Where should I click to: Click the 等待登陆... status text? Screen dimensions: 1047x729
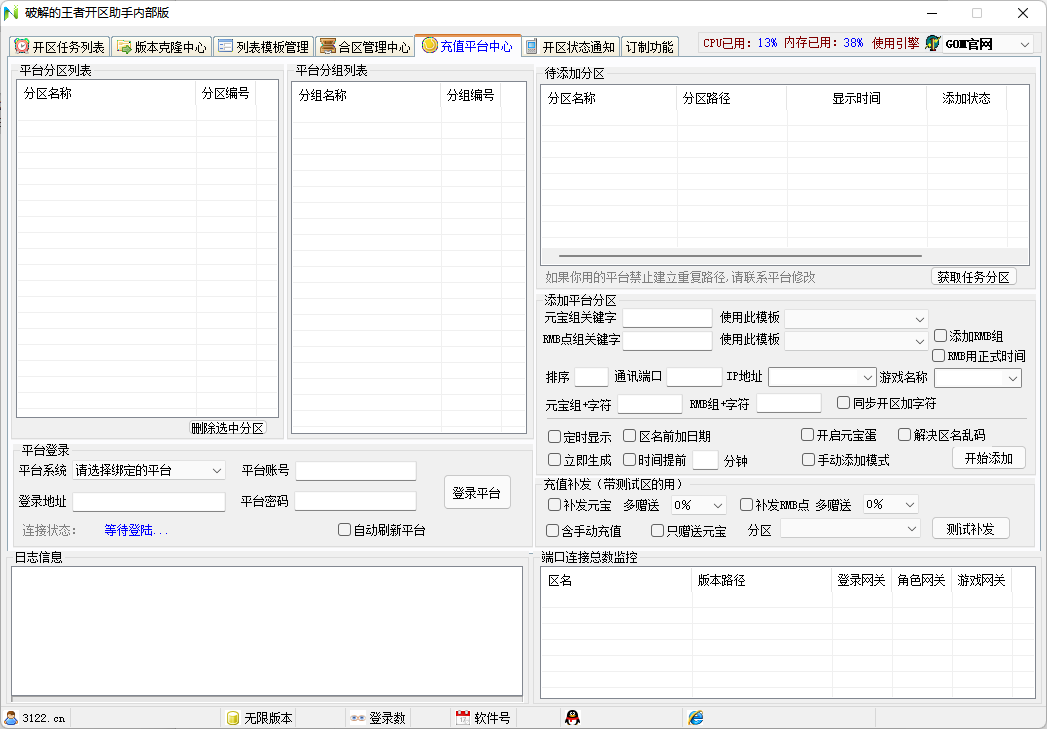pos(137,530)
